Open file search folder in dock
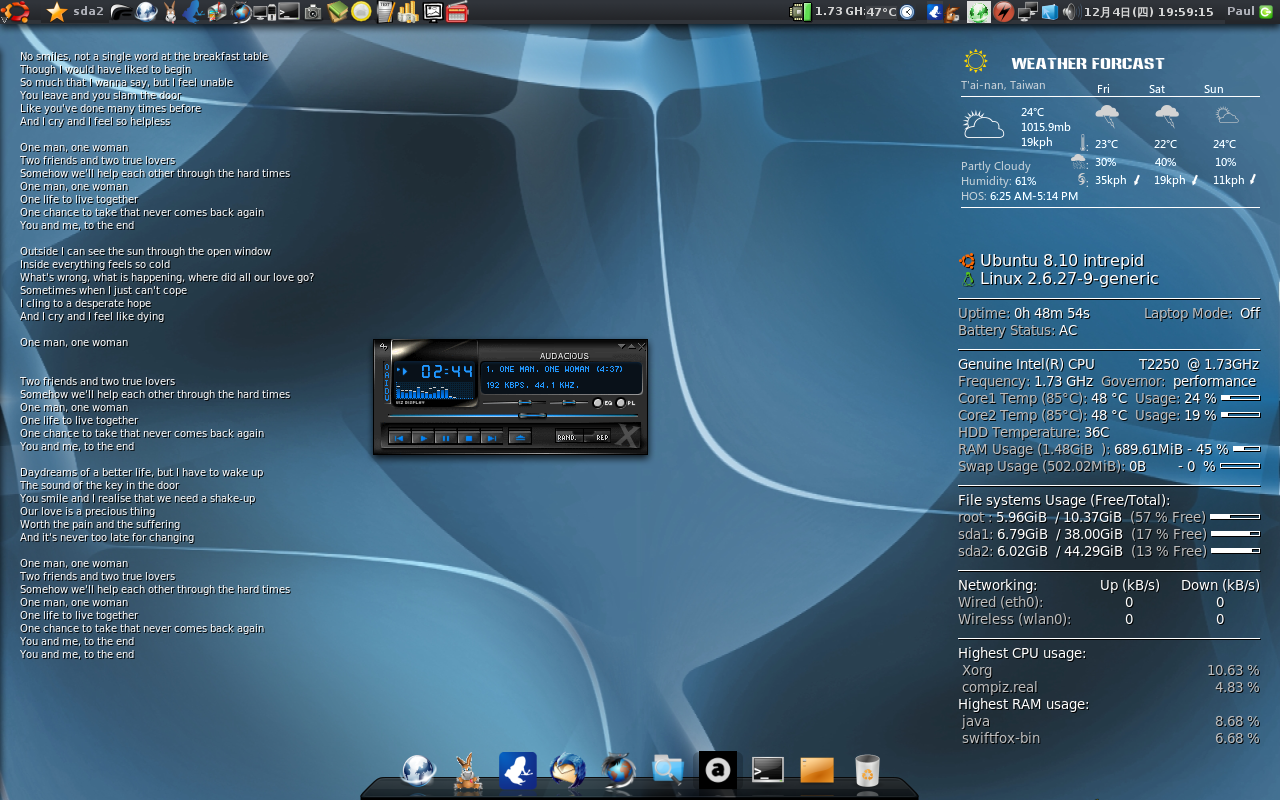 667,770
